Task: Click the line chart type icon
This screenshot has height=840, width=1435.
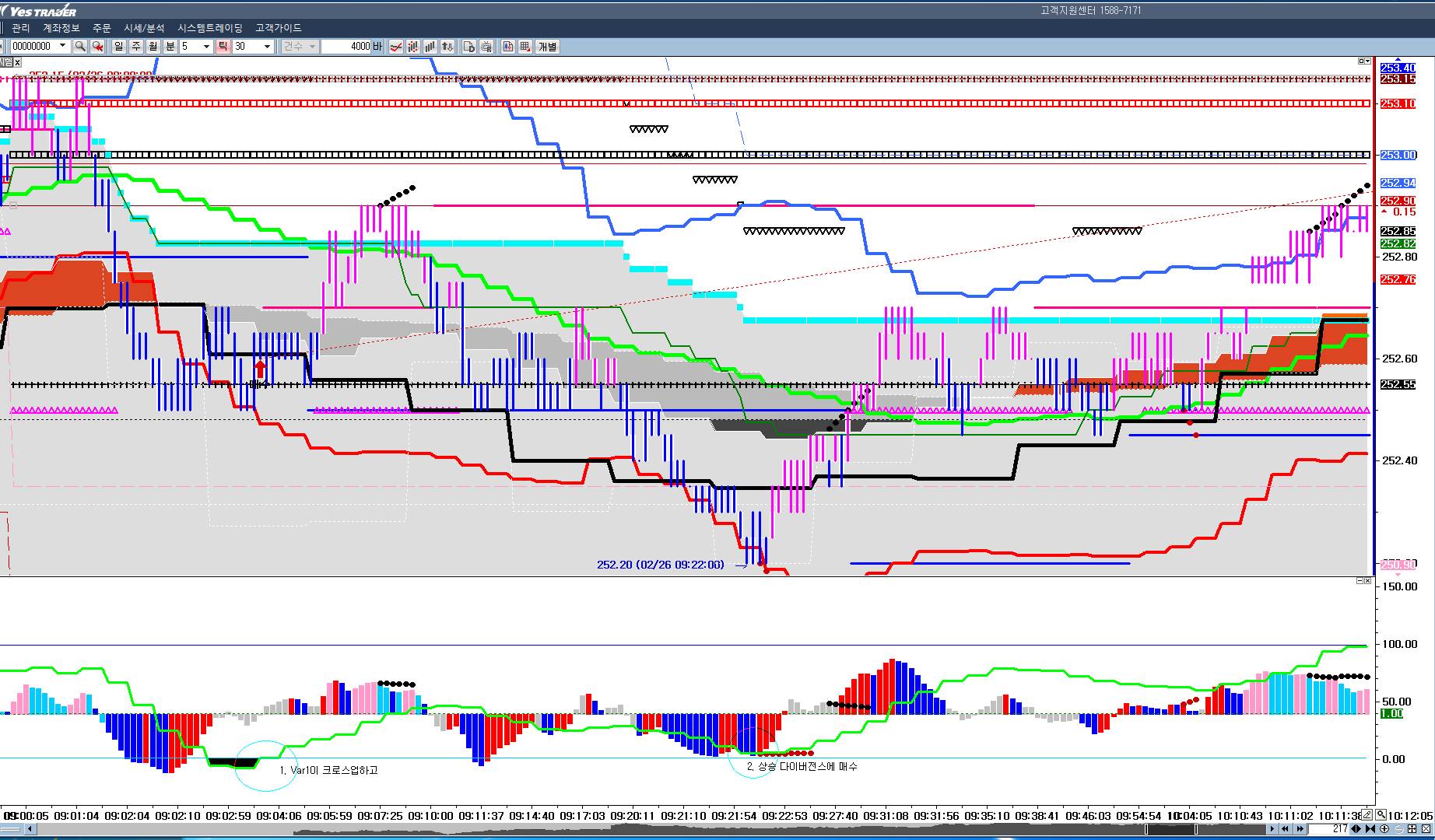Action: [x=396, y=47]
